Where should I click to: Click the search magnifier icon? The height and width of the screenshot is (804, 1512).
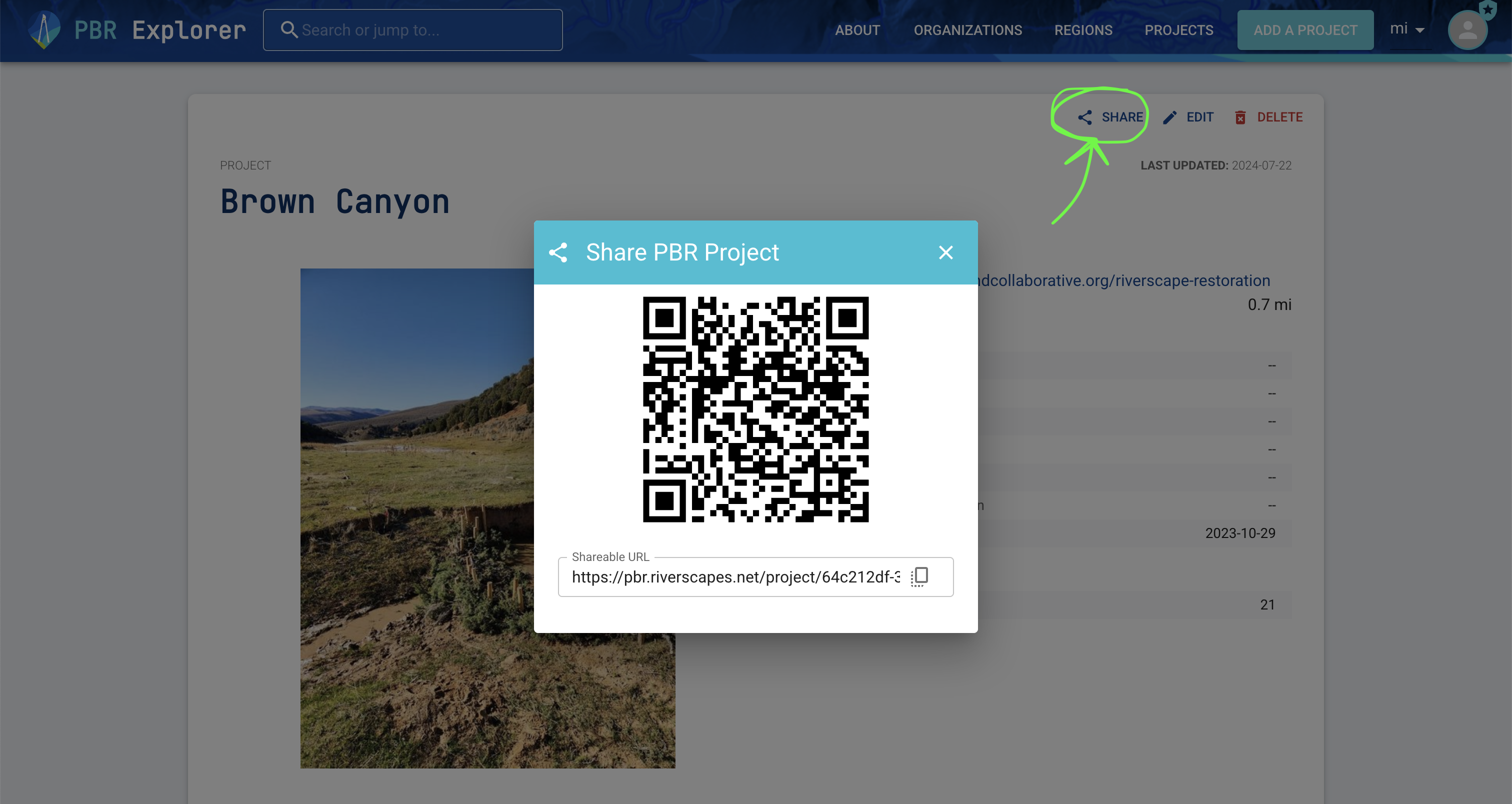[288, 29]
